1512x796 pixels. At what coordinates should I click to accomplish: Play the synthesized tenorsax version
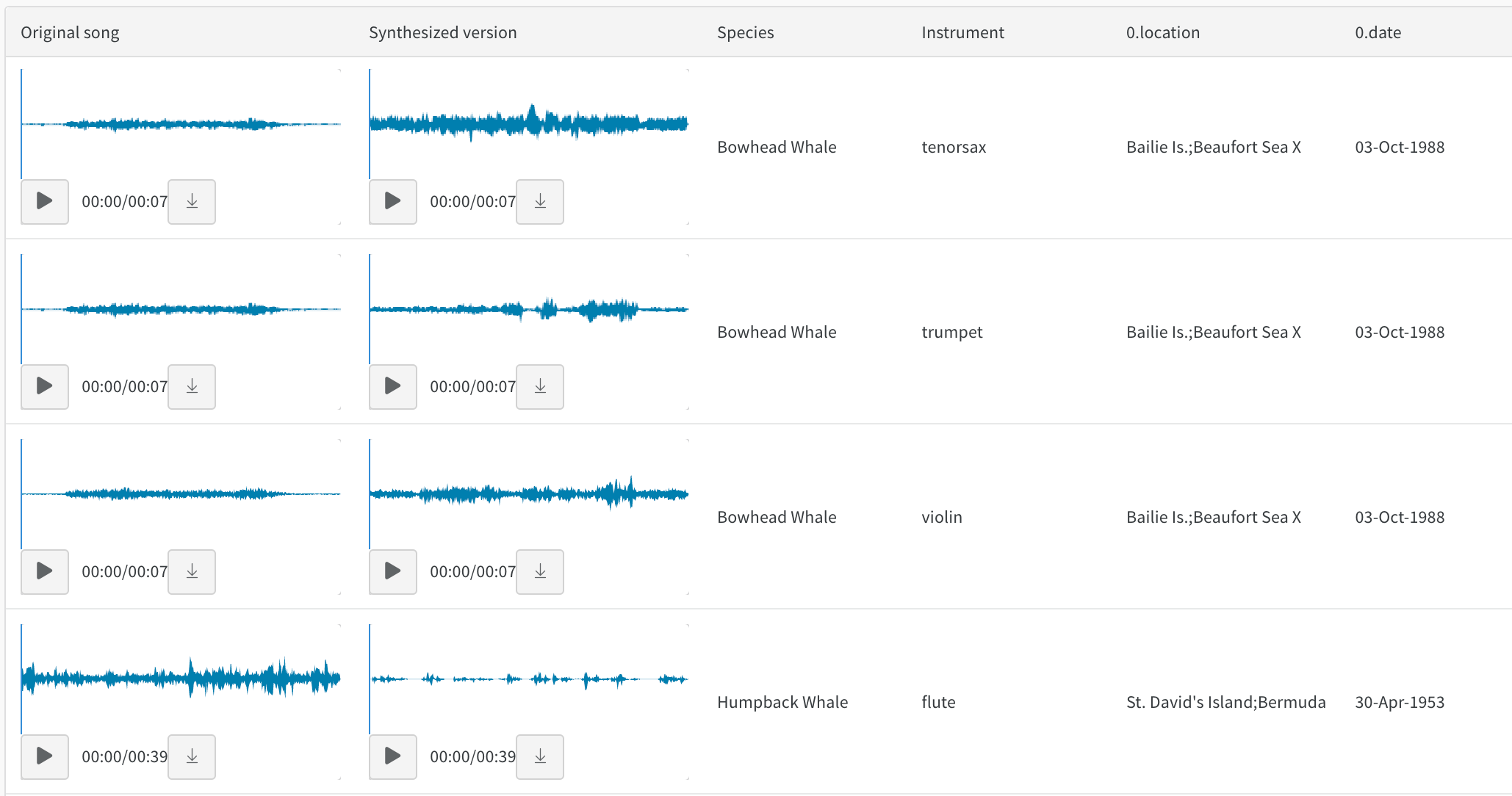pos(392,202)
